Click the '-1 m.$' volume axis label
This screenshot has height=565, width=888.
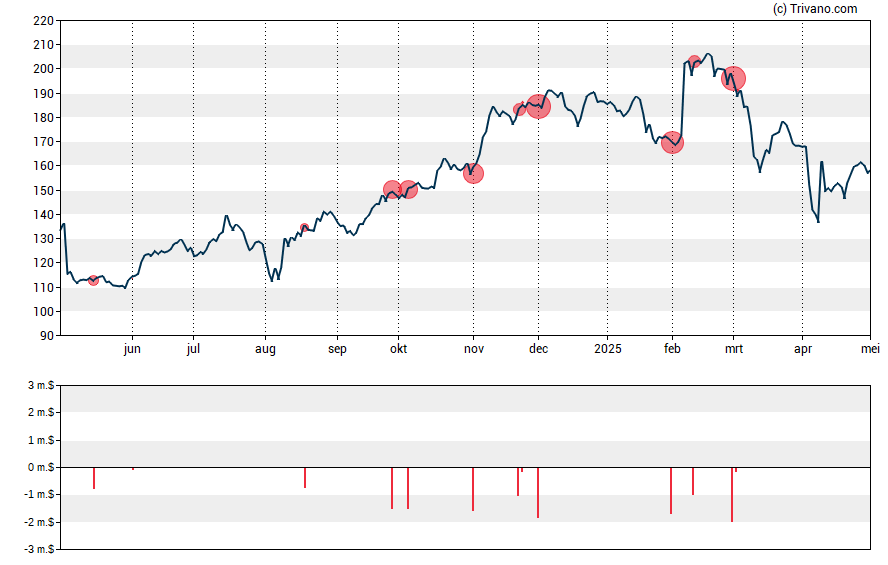pyautogui.click(x=40, y=494)
